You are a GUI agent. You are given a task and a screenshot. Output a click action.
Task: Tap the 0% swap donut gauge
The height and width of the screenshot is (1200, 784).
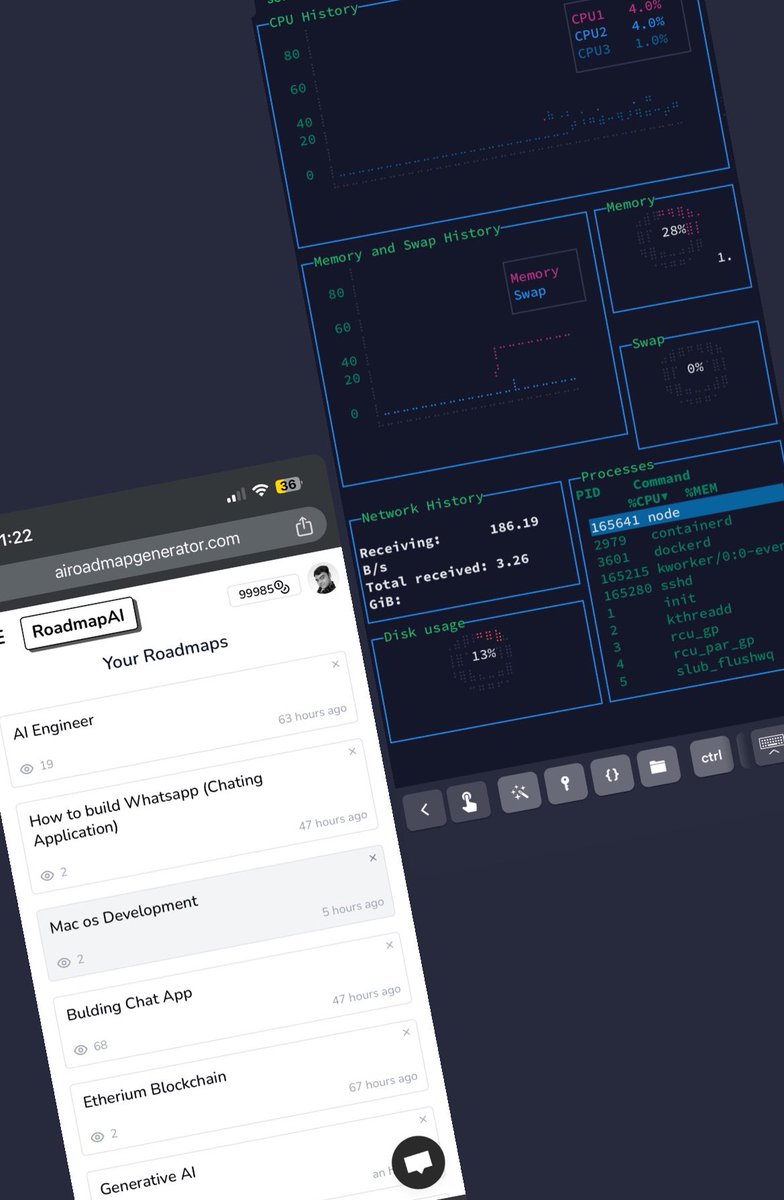point(694,371)
